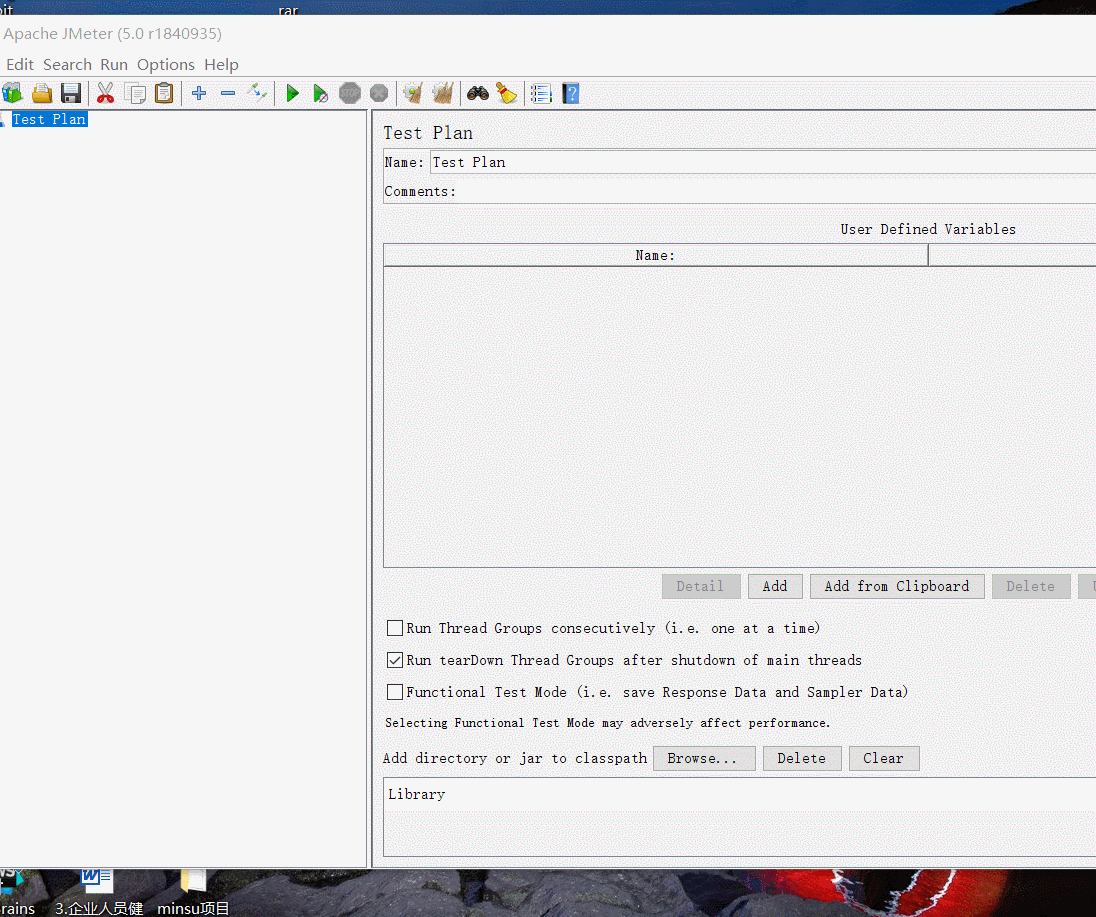Click the Detail button
The height and width of the screenshot is (917, 1096).
pos(700,586)
